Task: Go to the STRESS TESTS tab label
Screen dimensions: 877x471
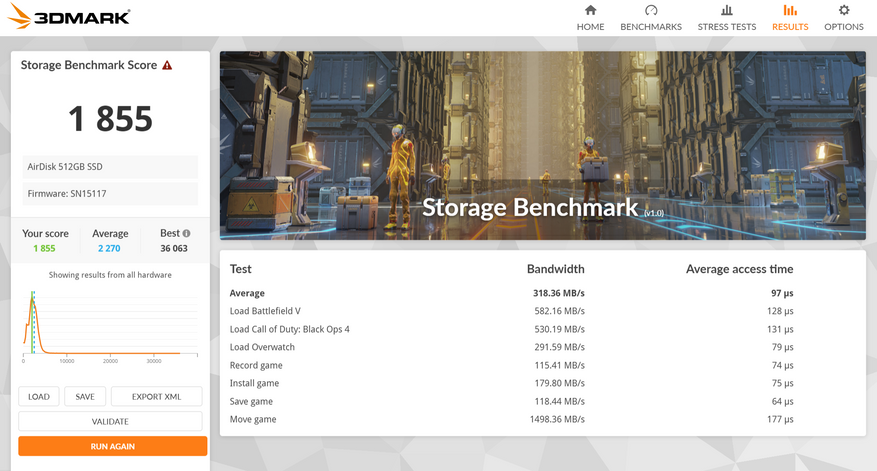Action: click(x=727, y=27)
